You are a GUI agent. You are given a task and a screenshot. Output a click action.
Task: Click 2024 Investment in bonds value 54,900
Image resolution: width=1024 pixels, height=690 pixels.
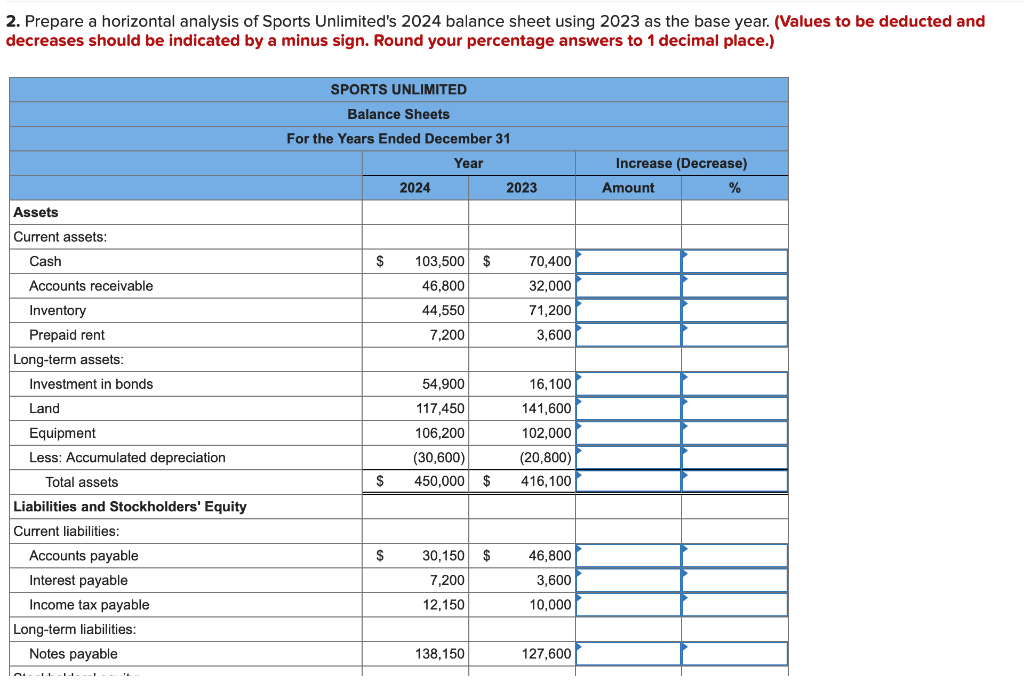tap(443, 384)
